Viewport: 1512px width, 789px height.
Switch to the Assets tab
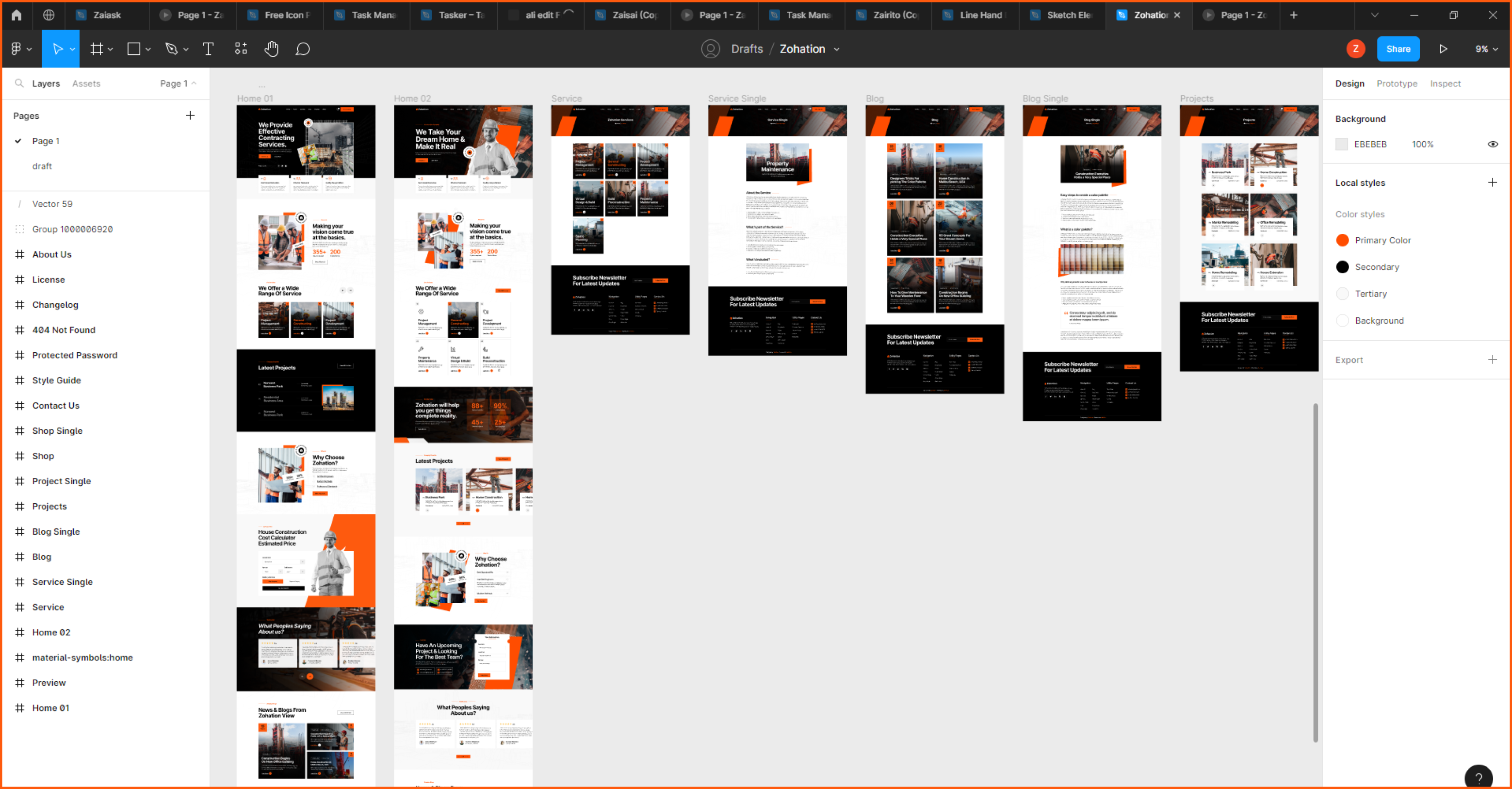86,83
